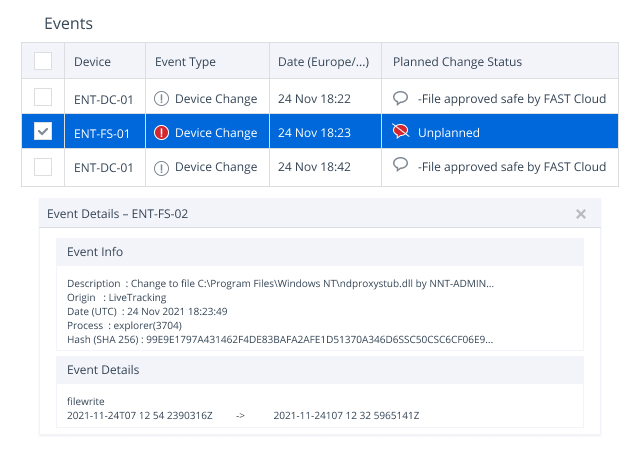Close the Event Details panel
The height and width of the screenshot is (450, 640).
581,214
